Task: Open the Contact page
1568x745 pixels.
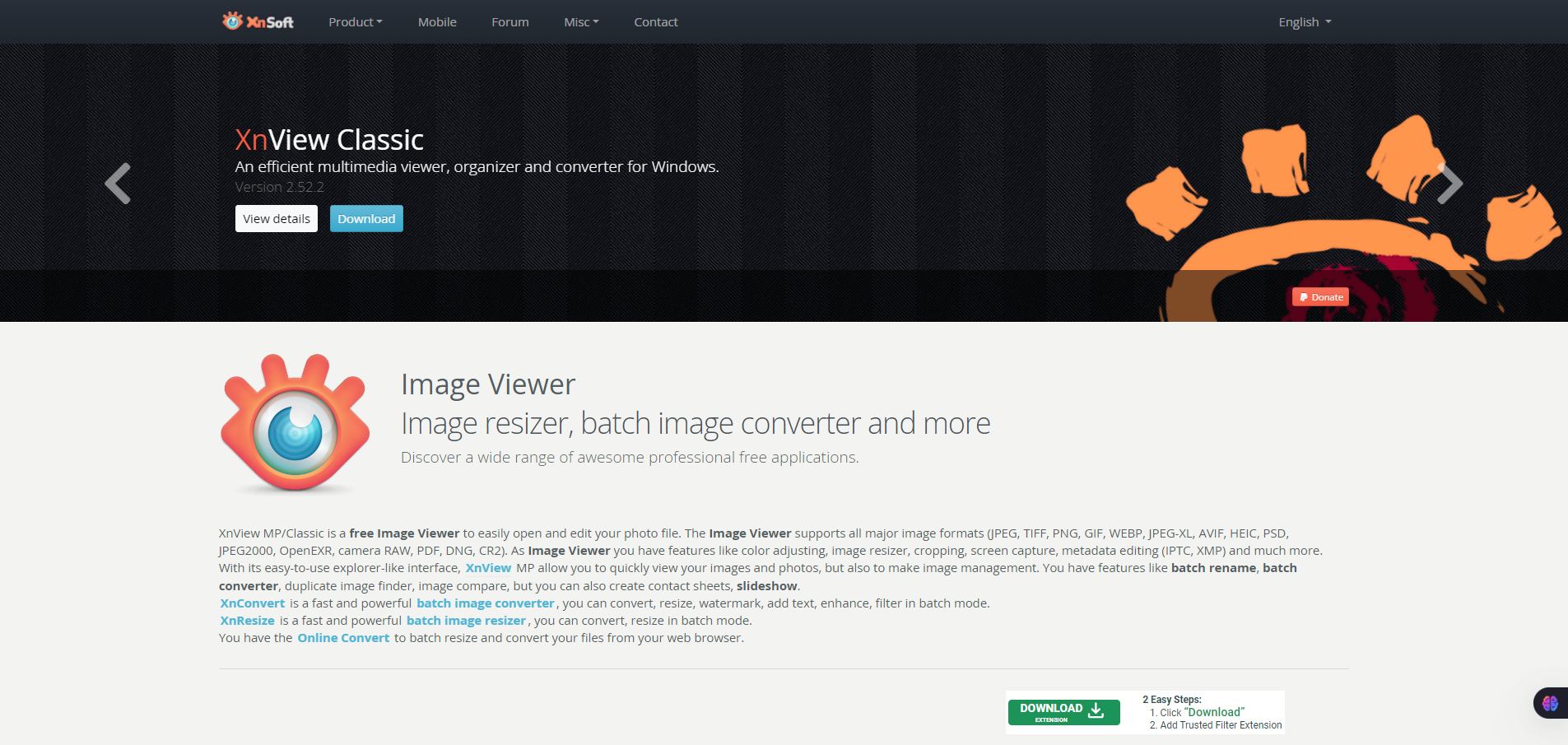Action: click(x=656, y=22)
